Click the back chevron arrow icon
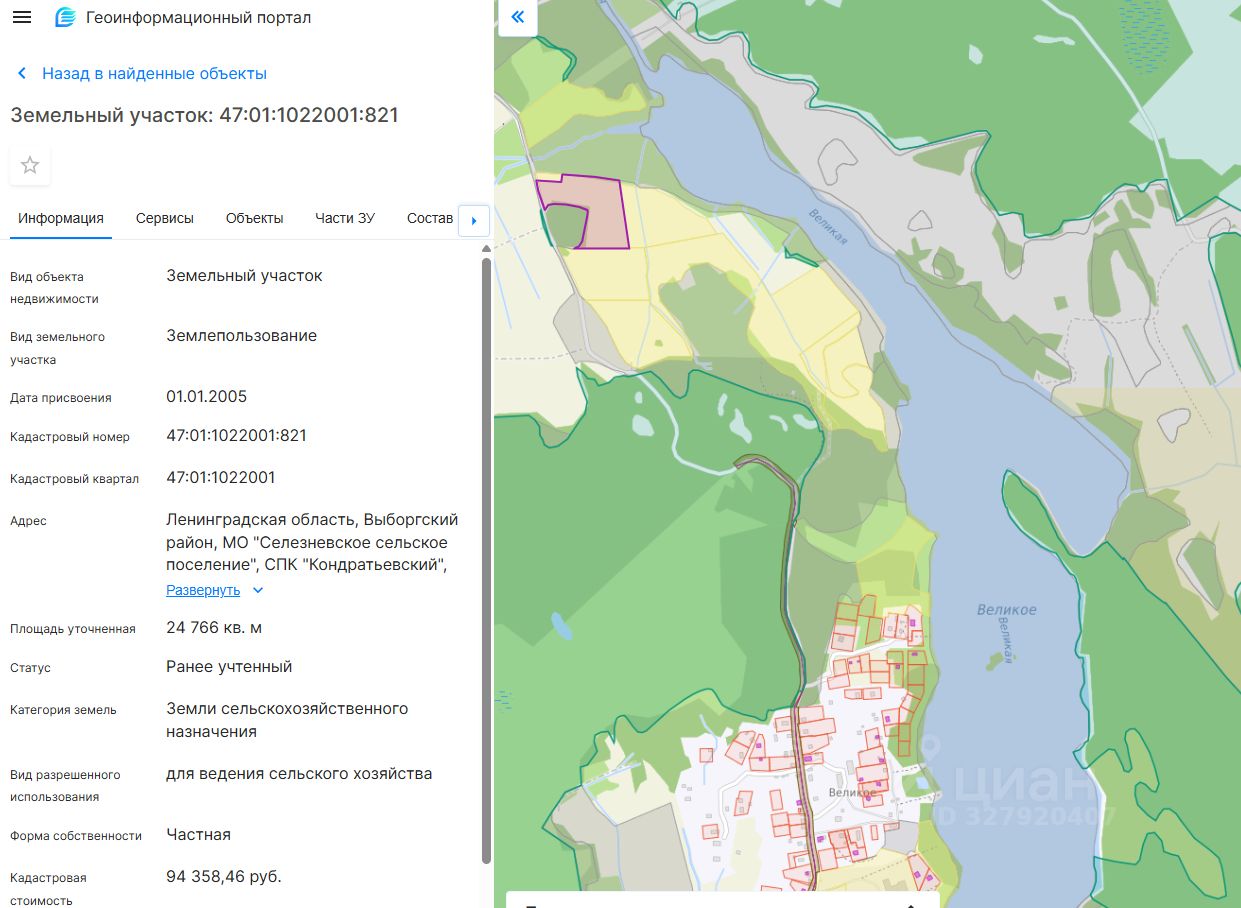Image resolution: width=1241 pixels, height=908 pixels. [22, 73]
